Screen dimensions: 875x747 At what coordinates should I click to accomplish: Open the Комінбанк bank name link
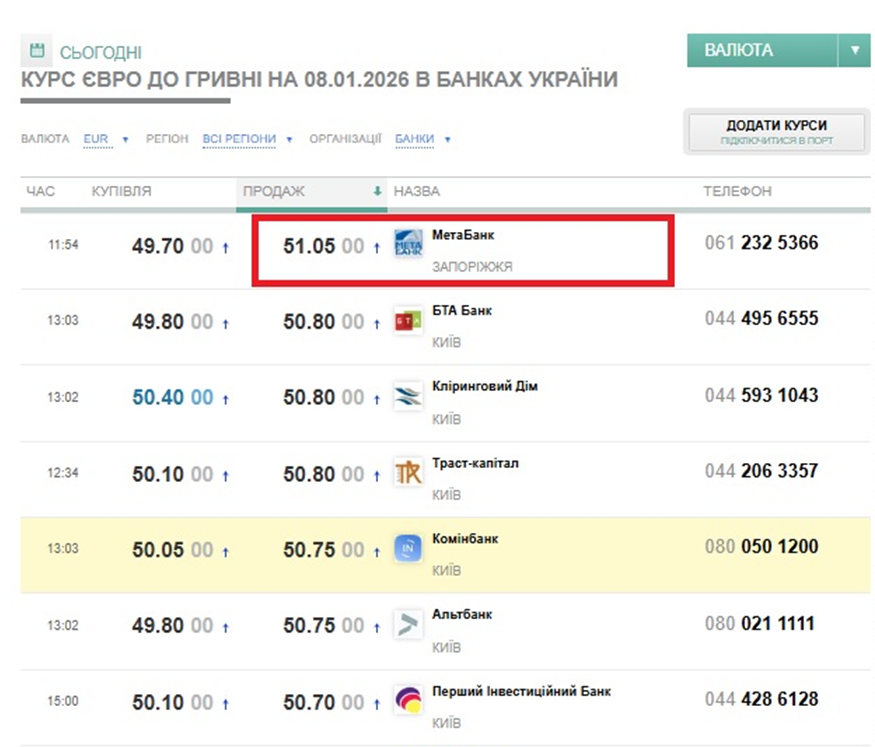465,539
